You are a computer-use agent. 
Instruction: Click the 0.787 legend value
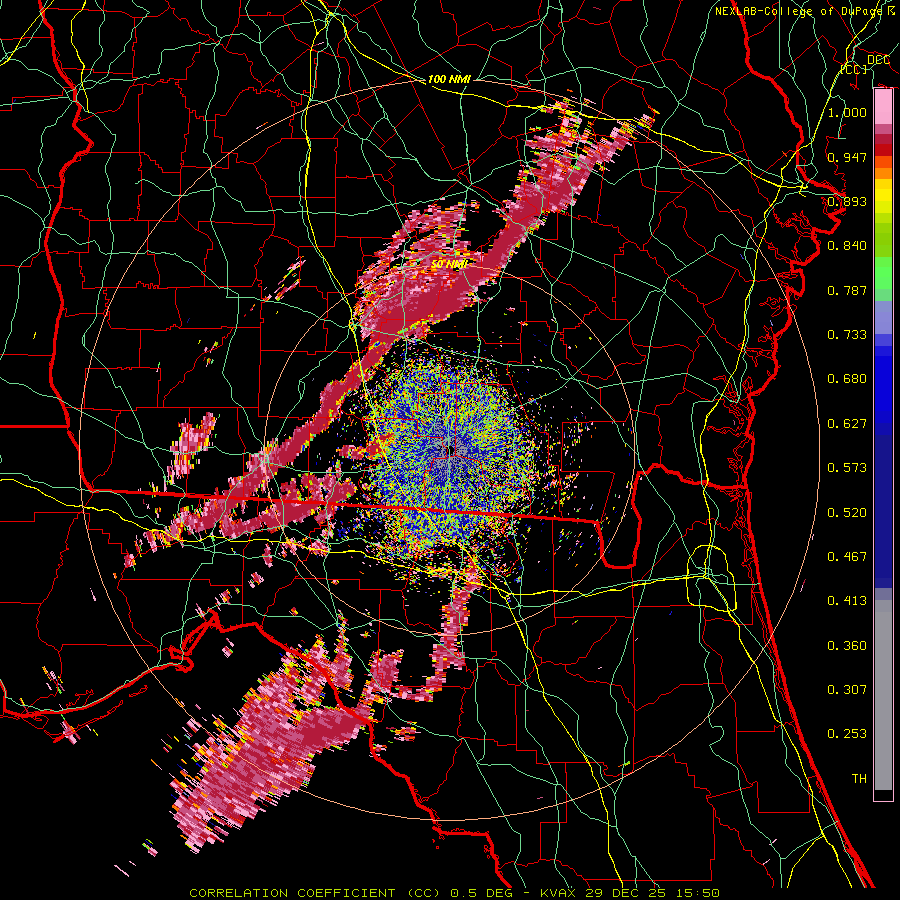847,290
